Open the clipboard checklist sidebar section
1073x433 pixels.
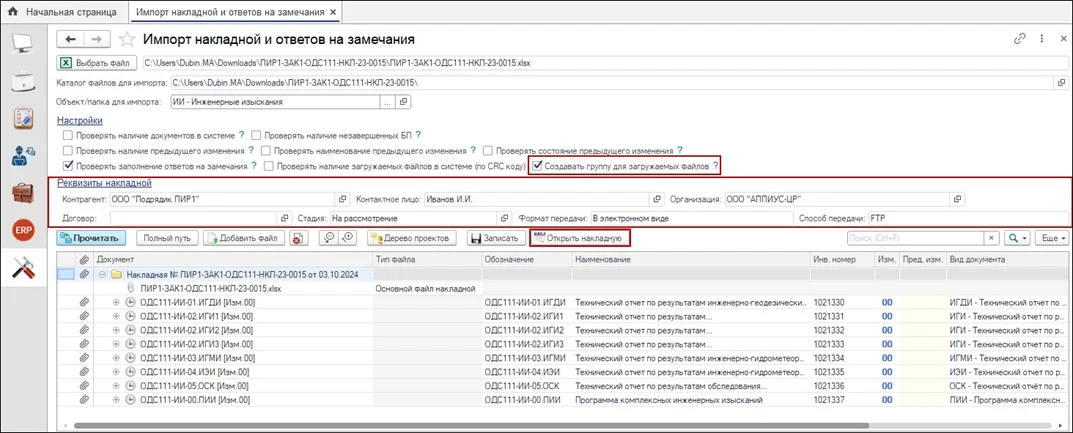22,118
